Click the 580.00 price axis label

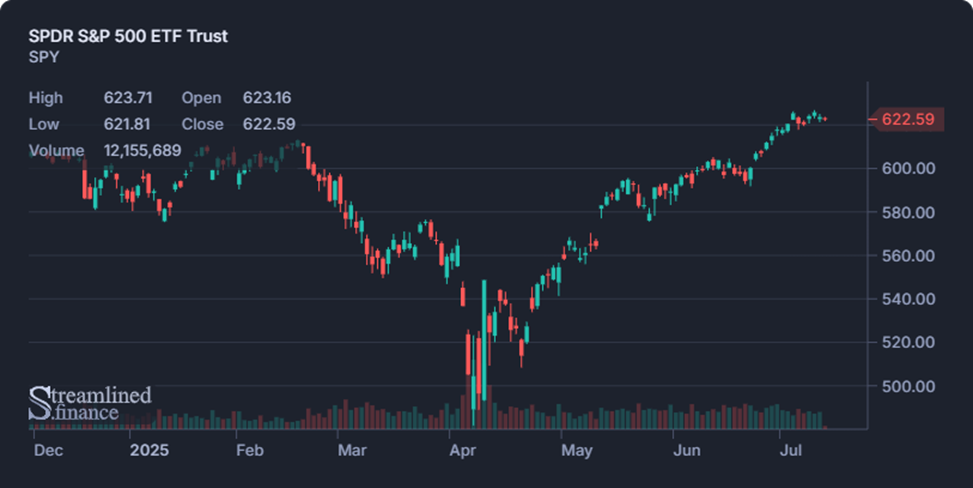tap(908, 212)
